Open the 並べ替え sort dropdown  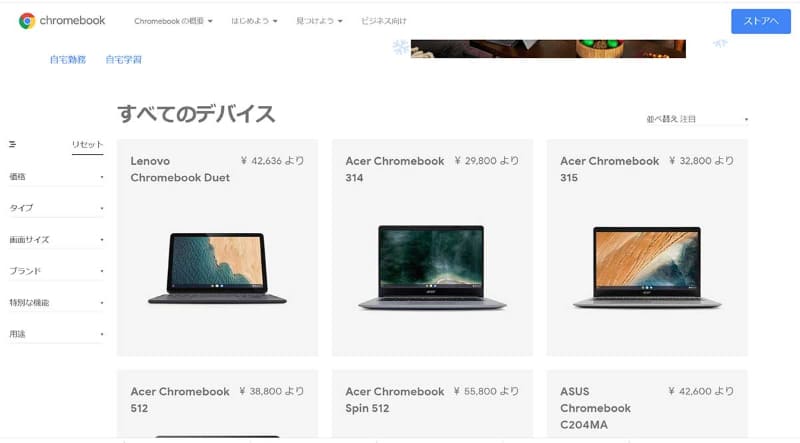[x=697, y=119]
